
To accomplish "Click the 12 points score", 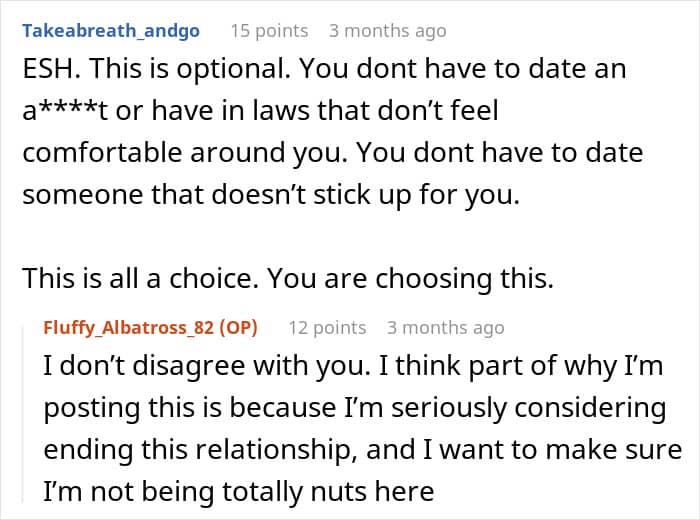I will [x=327, y=328].
